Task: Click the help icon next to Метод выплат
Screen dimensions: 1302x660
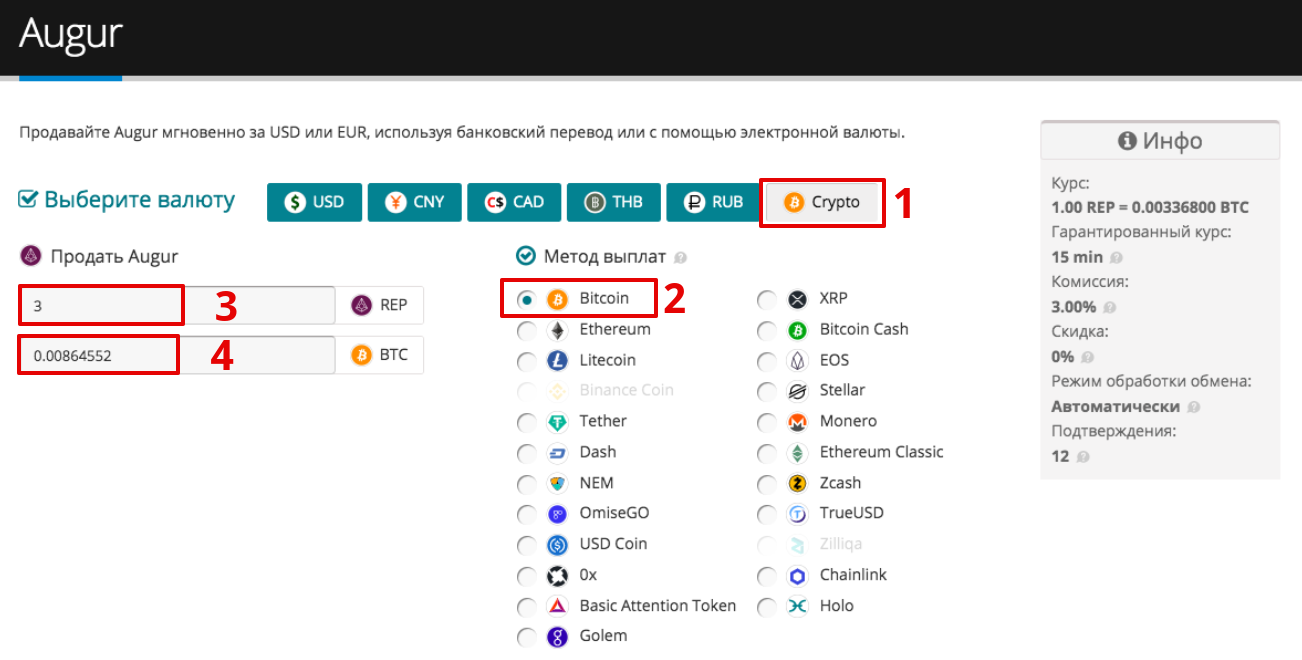Action: (680, 258)
